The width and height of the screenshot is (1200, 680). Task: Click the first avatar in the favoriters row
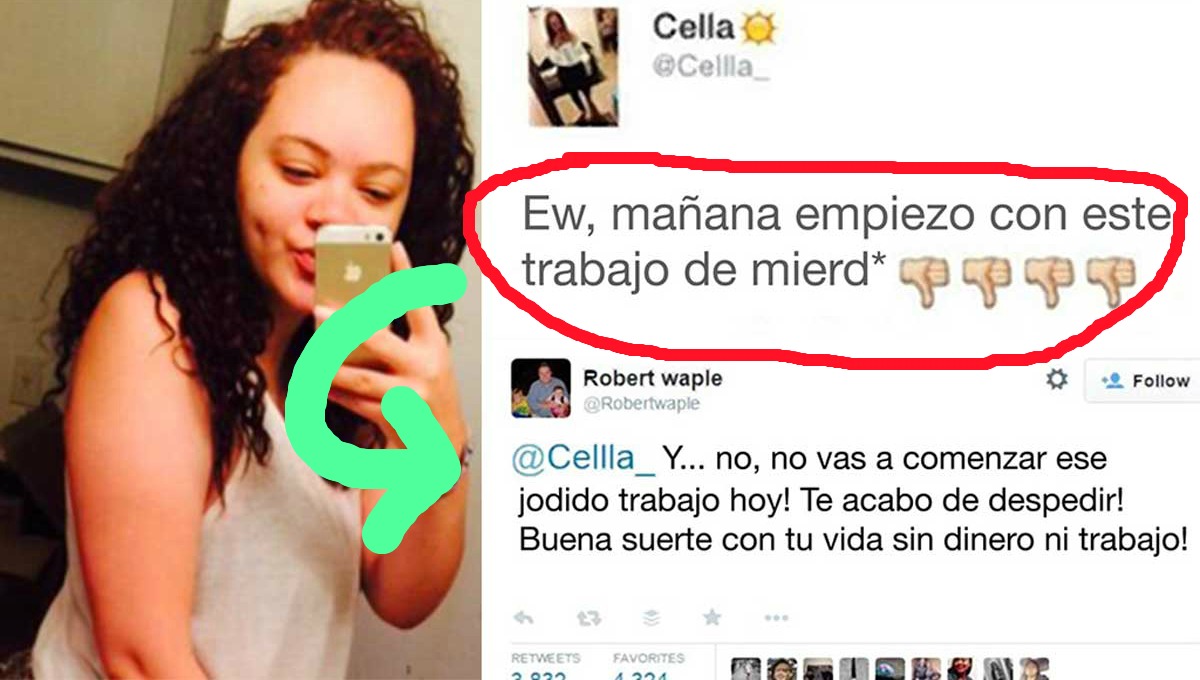tap(746, 669)
